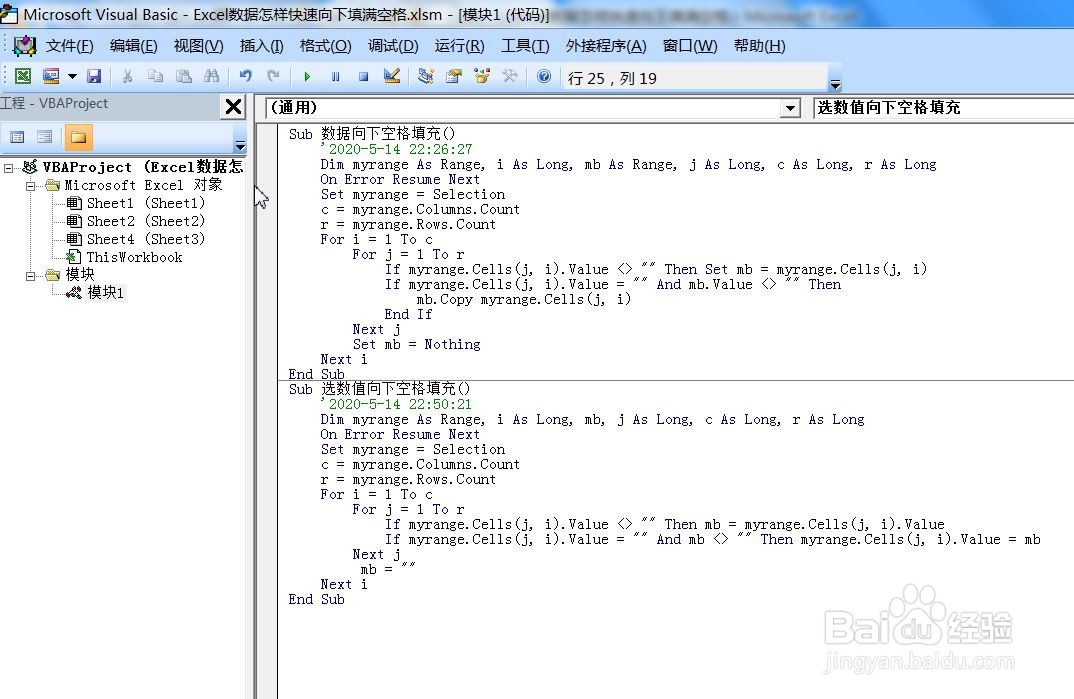Click Sub 数据向下空格填充() declaration line
The image size is (1074, 699).
(372, 134)
